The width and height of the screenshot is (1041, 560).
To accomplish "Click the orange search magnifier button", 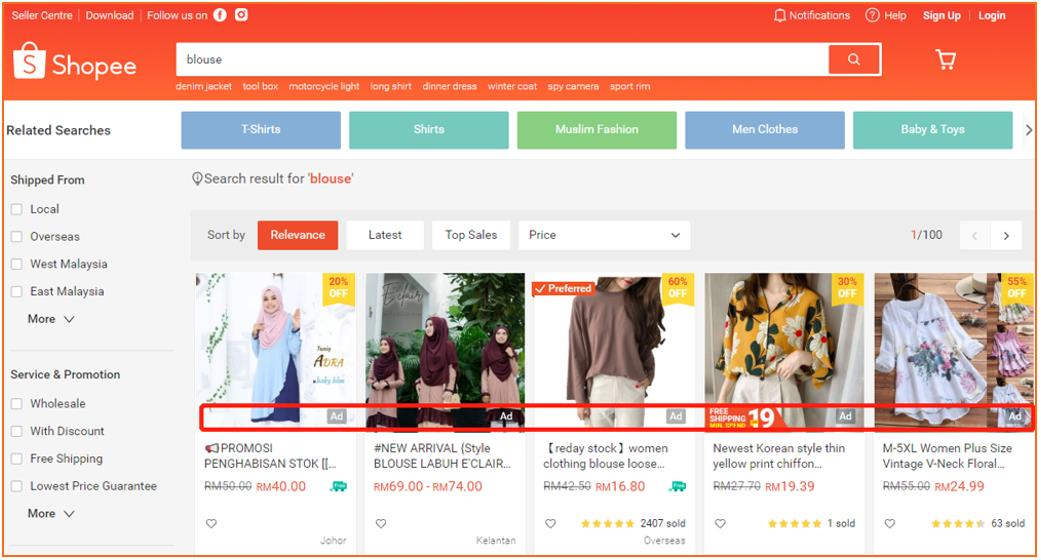I will pos(853,60).
